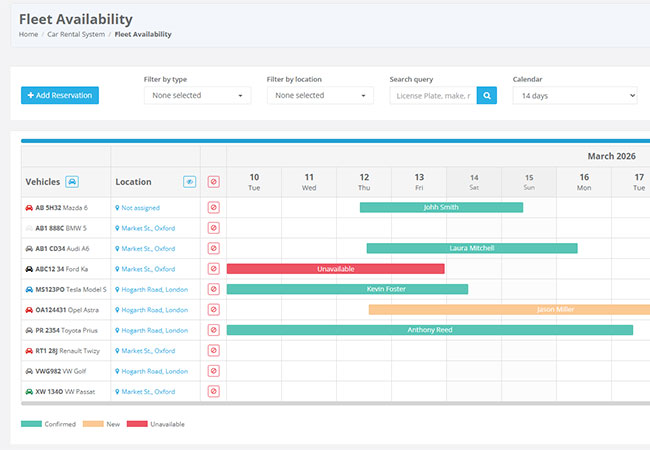This screenshot has width=650, height=450.
Task: Click the grey car icon of Audi A6
Action: click(x=29, y=249)
